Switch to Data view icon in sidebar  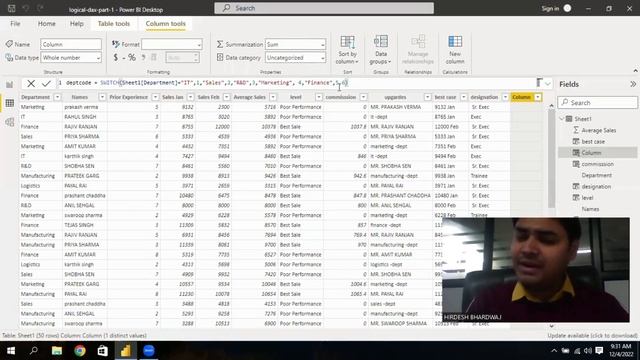tap(9, 103)
